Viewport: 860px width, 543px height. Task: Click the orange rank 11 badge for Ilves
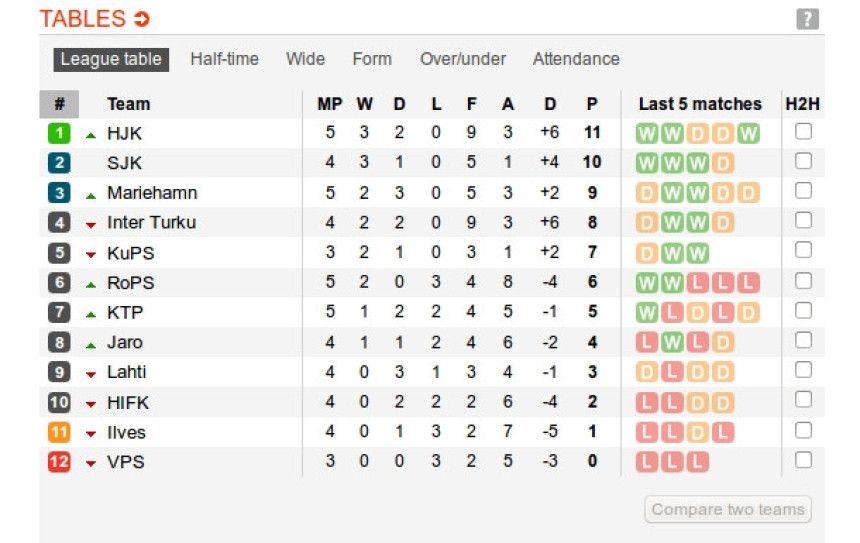click(59, 433)
